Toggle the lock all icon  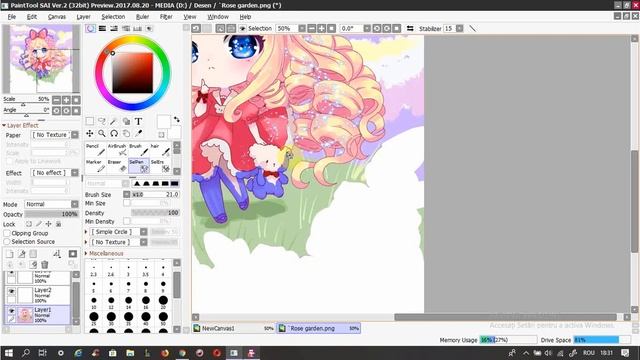58,224
